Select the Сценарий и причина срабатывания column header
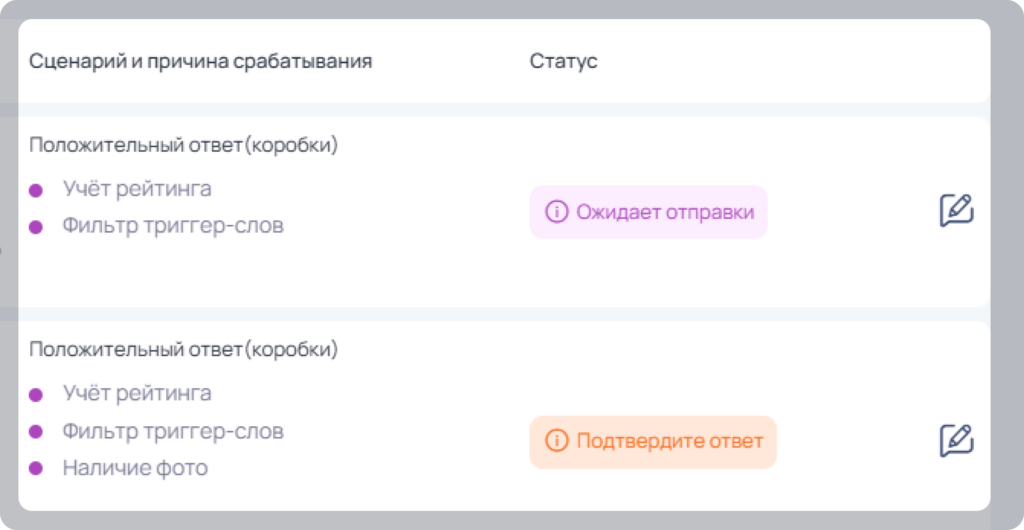Screen dimensions: 1024x530 [200, 61]
